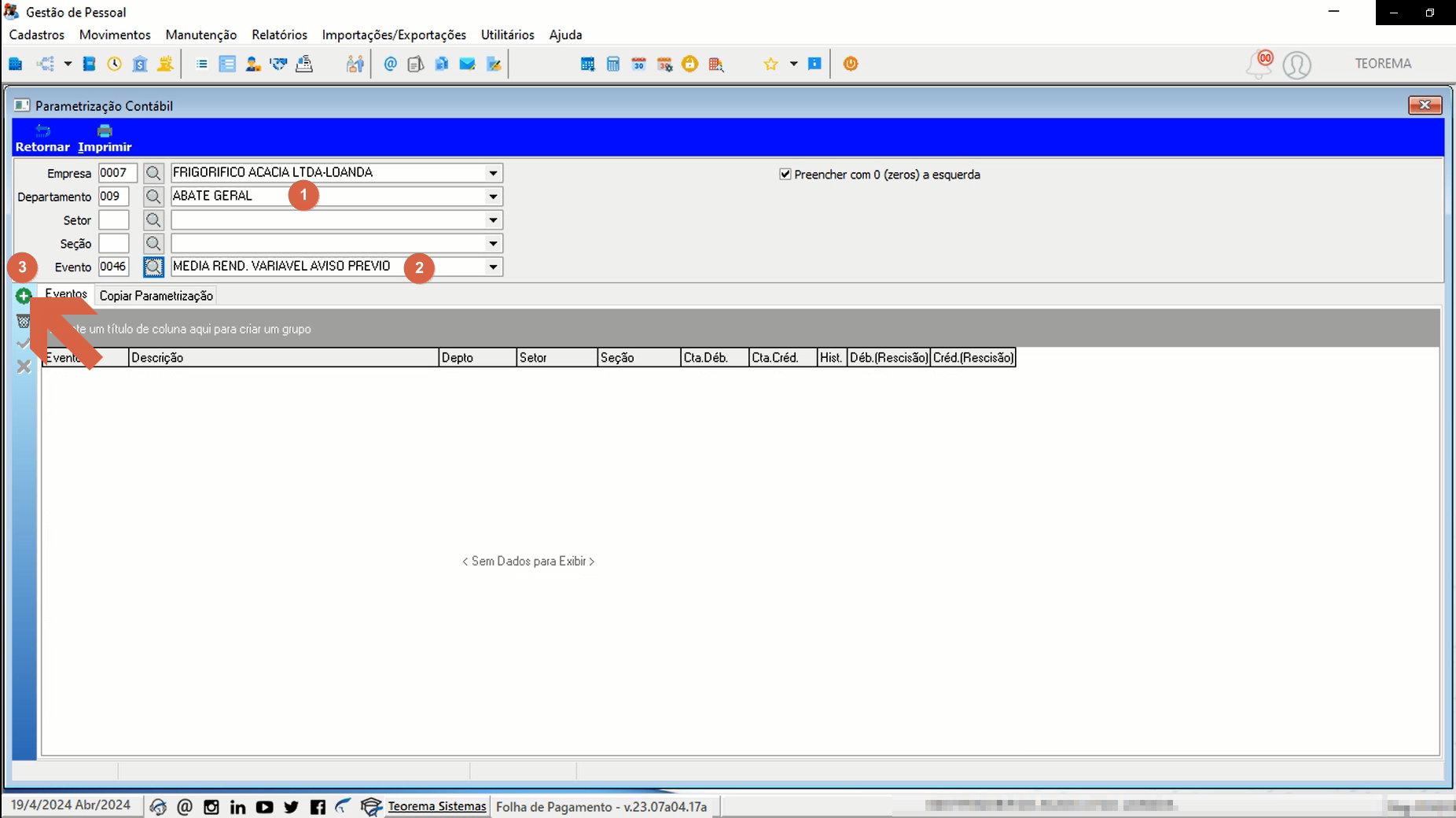Open the Movimentos menu
The image size is (1456, 818).
[x=115, y=35]
